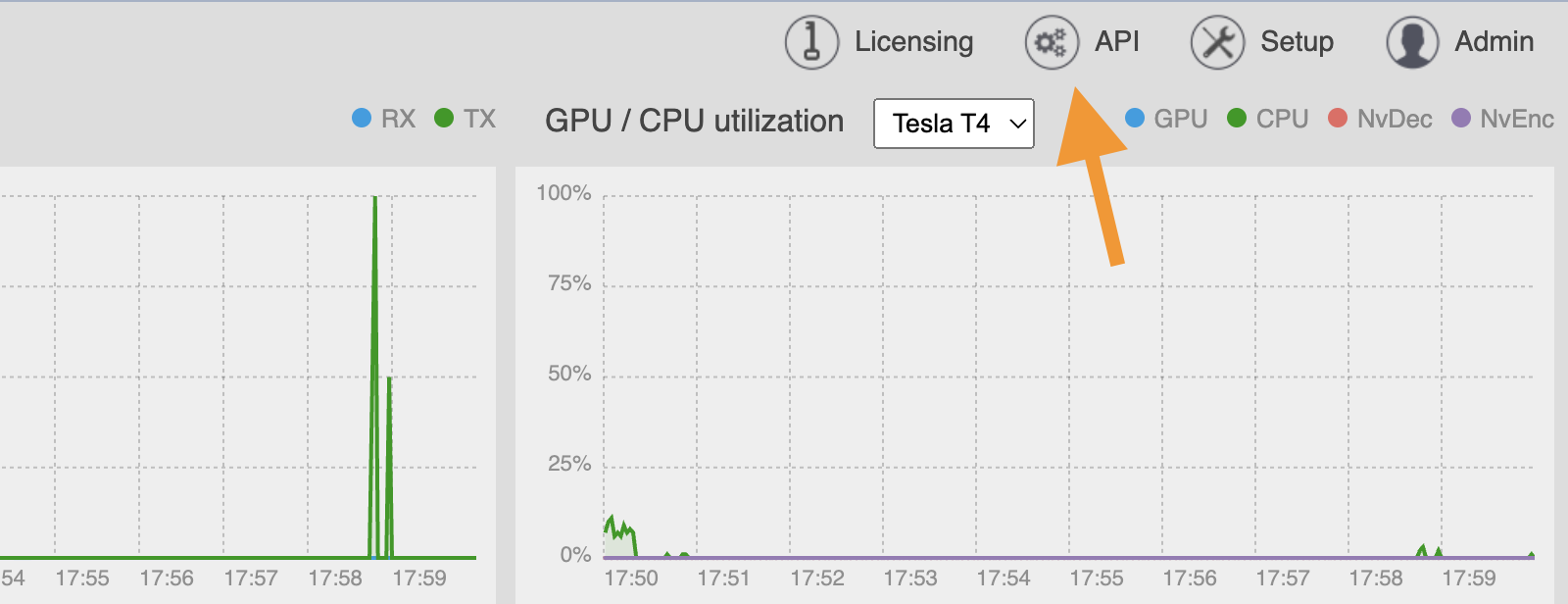Toggle the blue GPU legend dot

1135,118
